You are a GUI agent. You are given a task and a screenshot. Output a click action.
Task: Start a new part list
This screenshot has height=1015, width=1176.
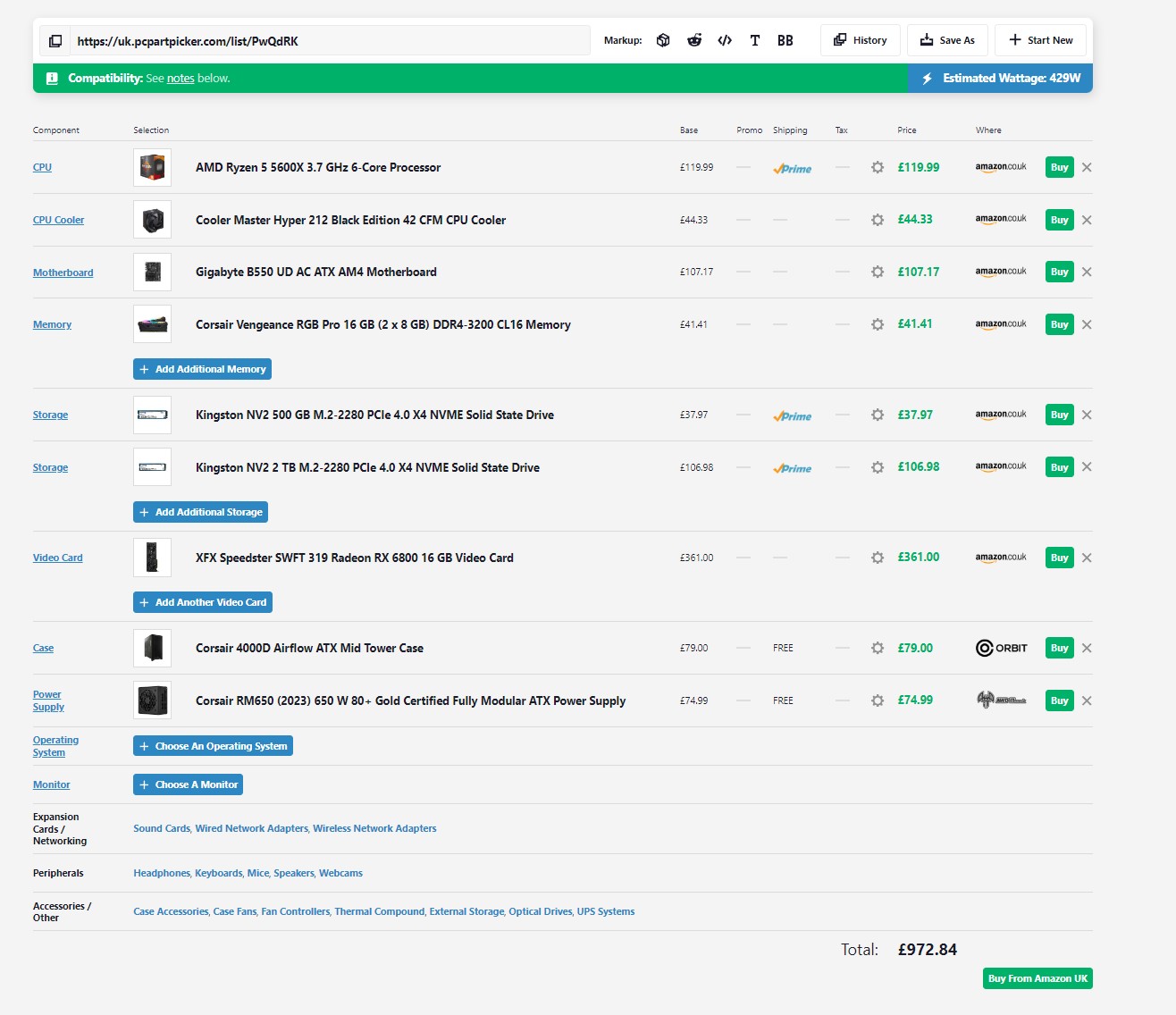click(1040, 40)
